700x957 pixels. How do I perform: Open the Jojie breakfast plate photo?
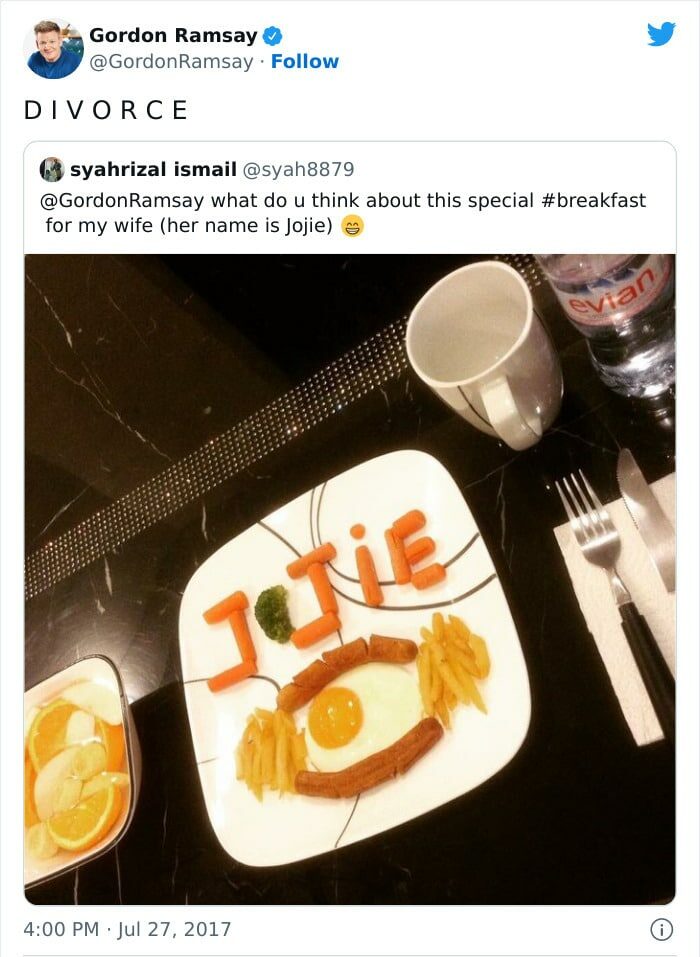[x=350, y=579]
